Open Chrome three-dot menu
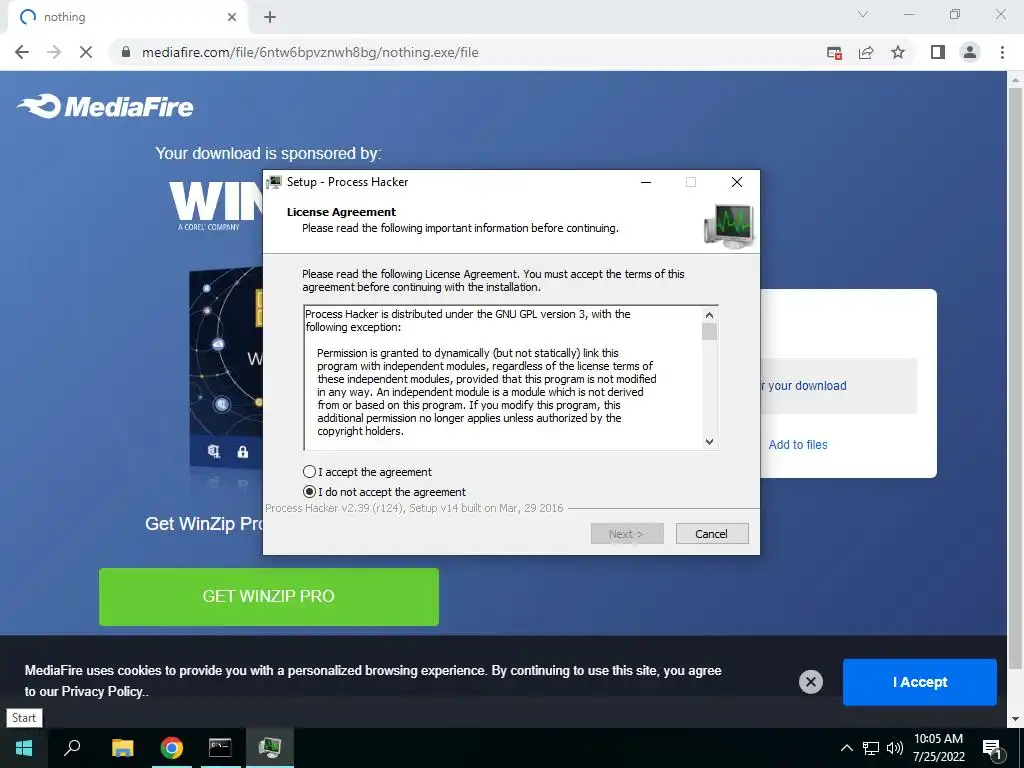 (1002, 52)
